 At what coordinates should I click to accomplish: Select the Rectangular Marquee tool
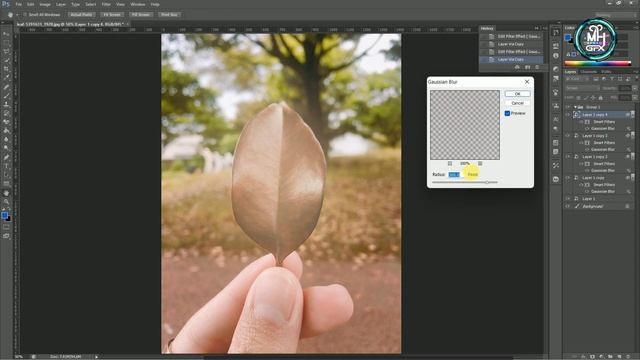6,42
